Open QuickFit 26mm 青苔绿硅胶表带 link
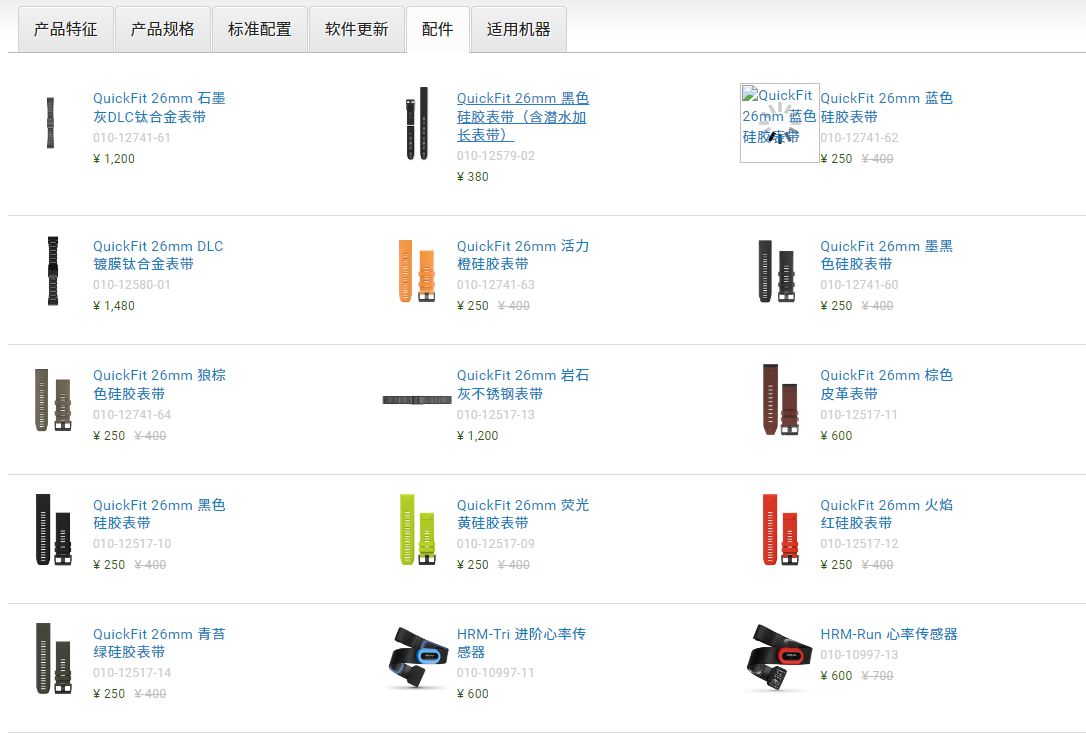The height and width of the screenshot is (735, 1086). click(159, 643)
